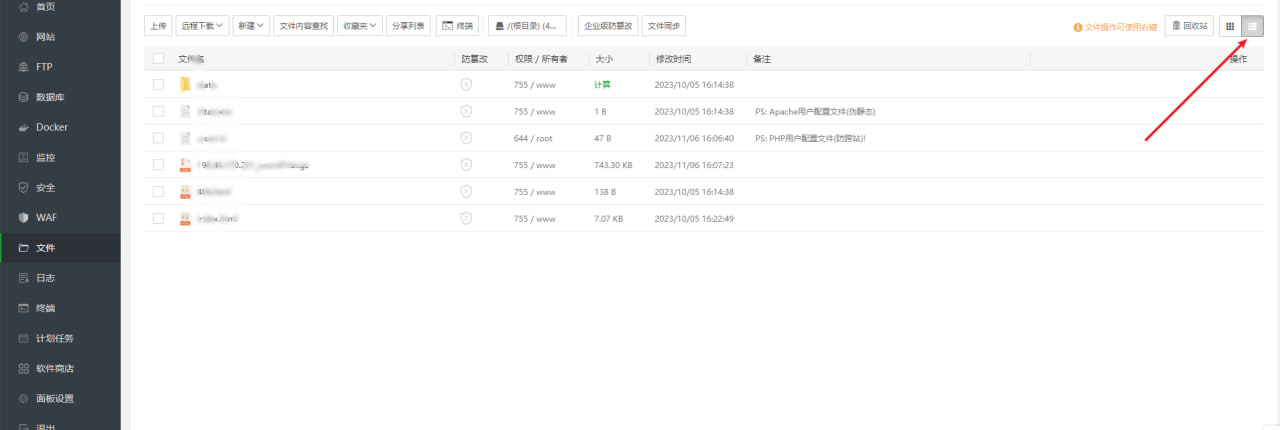Toggle the select-all checkbox in header
This screenshot has width=1280, height=430.
click(x=158, y=59)
